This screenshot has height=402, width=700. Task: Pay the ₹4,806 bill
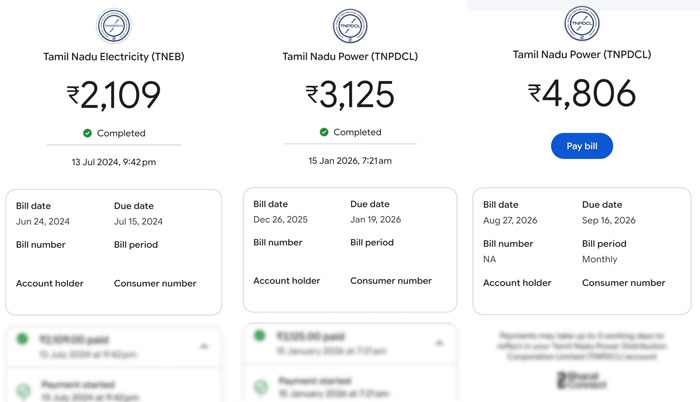(x=582, y=146)
